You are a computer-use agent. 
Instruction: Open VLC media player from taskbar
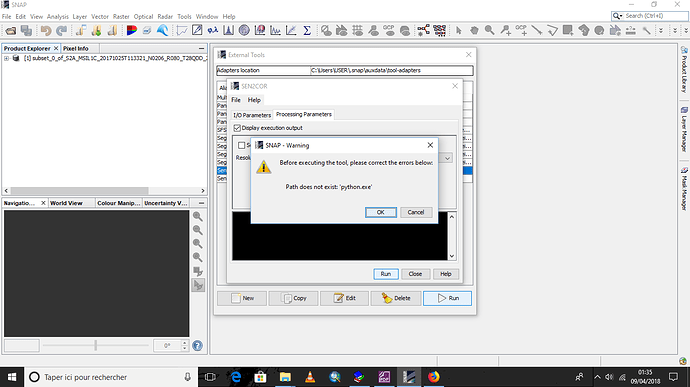310,377
